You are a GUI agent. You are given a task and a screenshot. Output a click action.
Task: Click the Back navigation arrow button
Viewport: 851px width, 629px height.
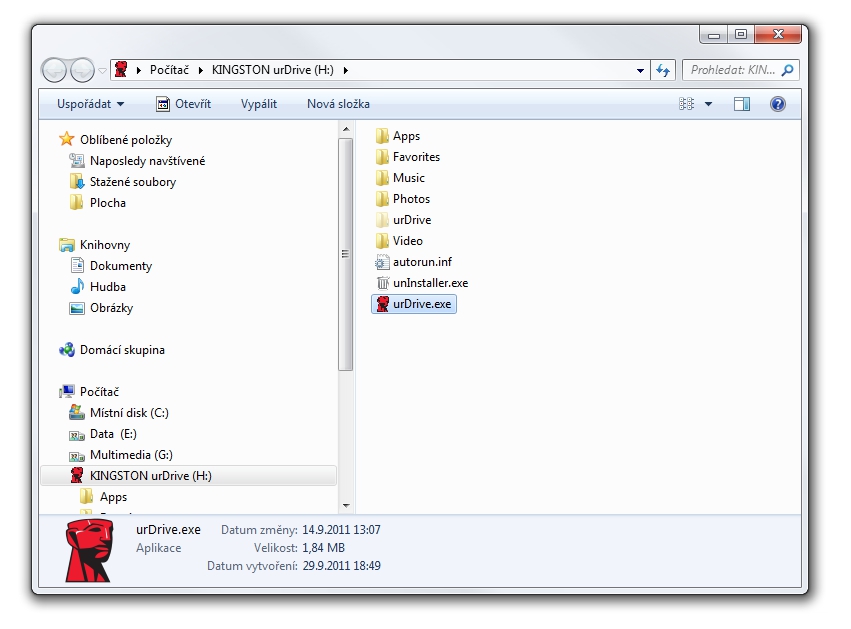(x=54, y=70)
